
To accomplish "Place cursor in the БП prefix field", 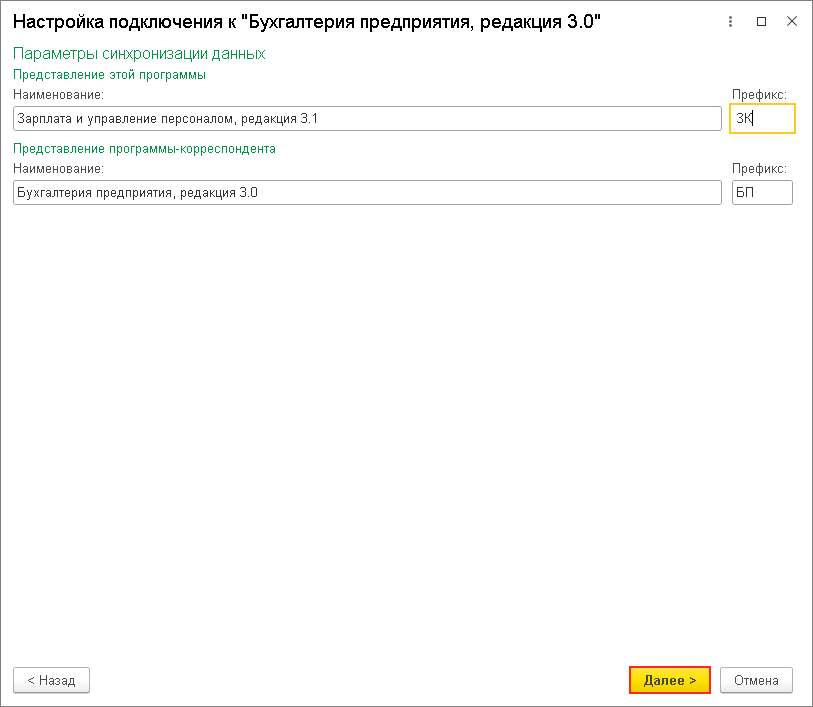I will [762, 192].
